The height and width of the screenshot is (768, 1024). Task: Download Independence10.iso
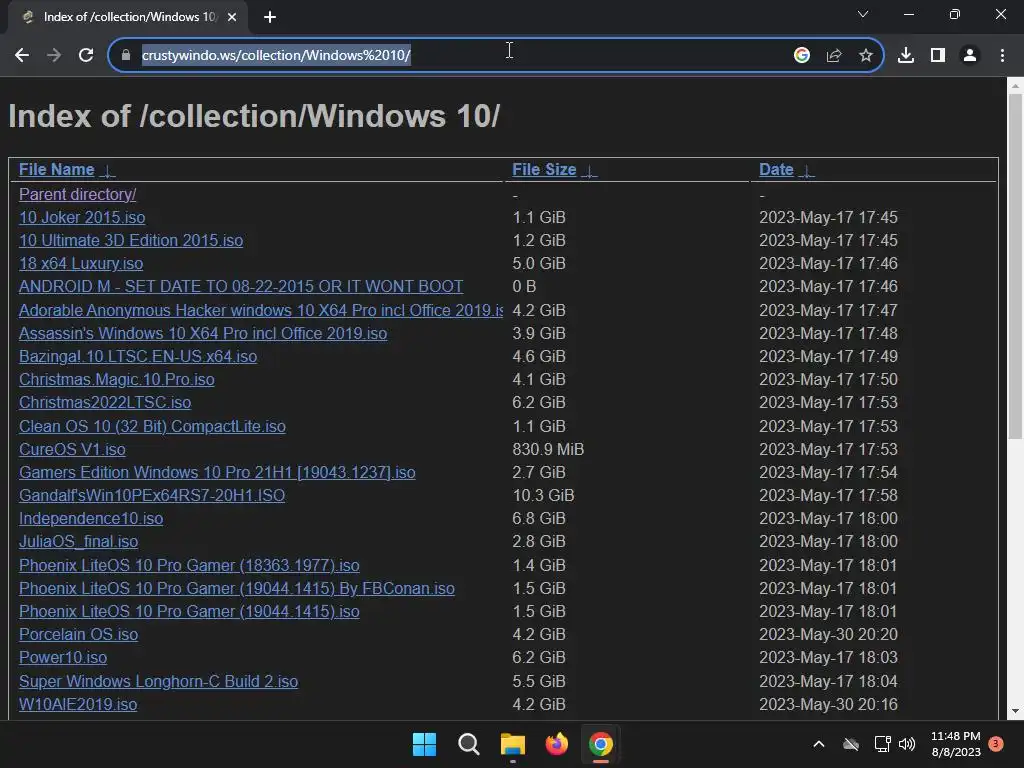point(91,519)
